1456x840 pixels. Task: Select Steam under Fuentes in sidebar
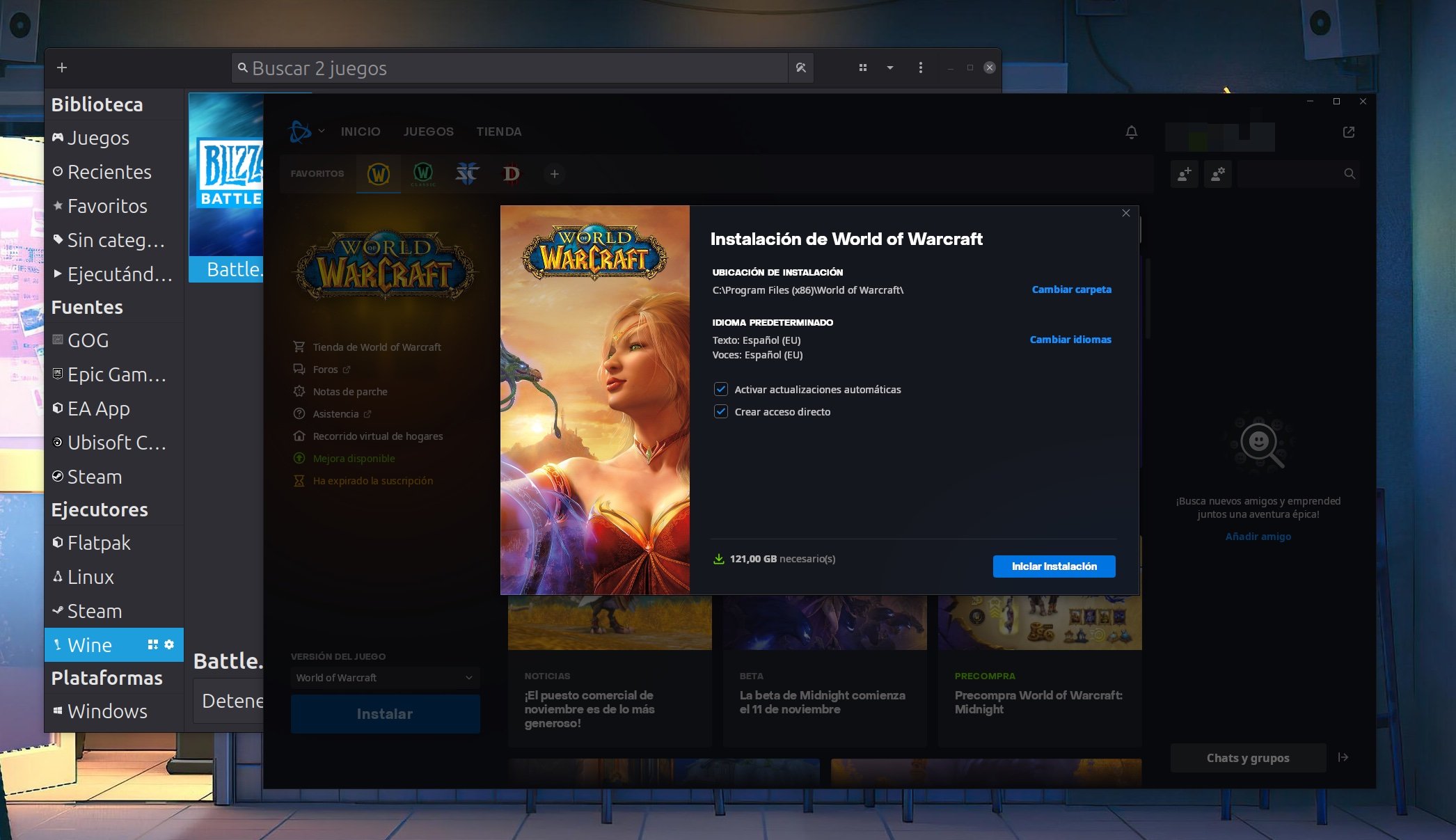tap(95, 477)
